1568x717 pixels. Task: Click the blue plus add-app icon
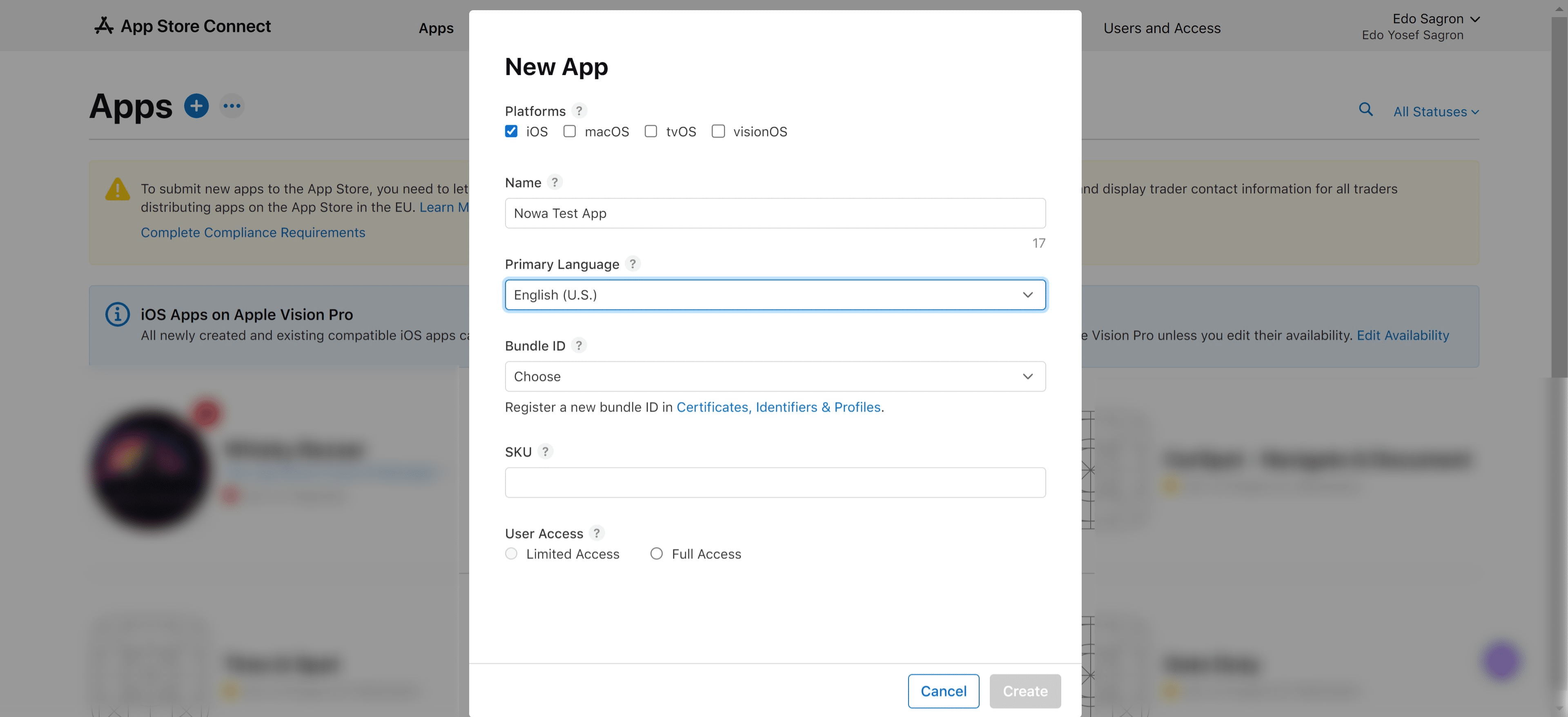coord(196,106)
